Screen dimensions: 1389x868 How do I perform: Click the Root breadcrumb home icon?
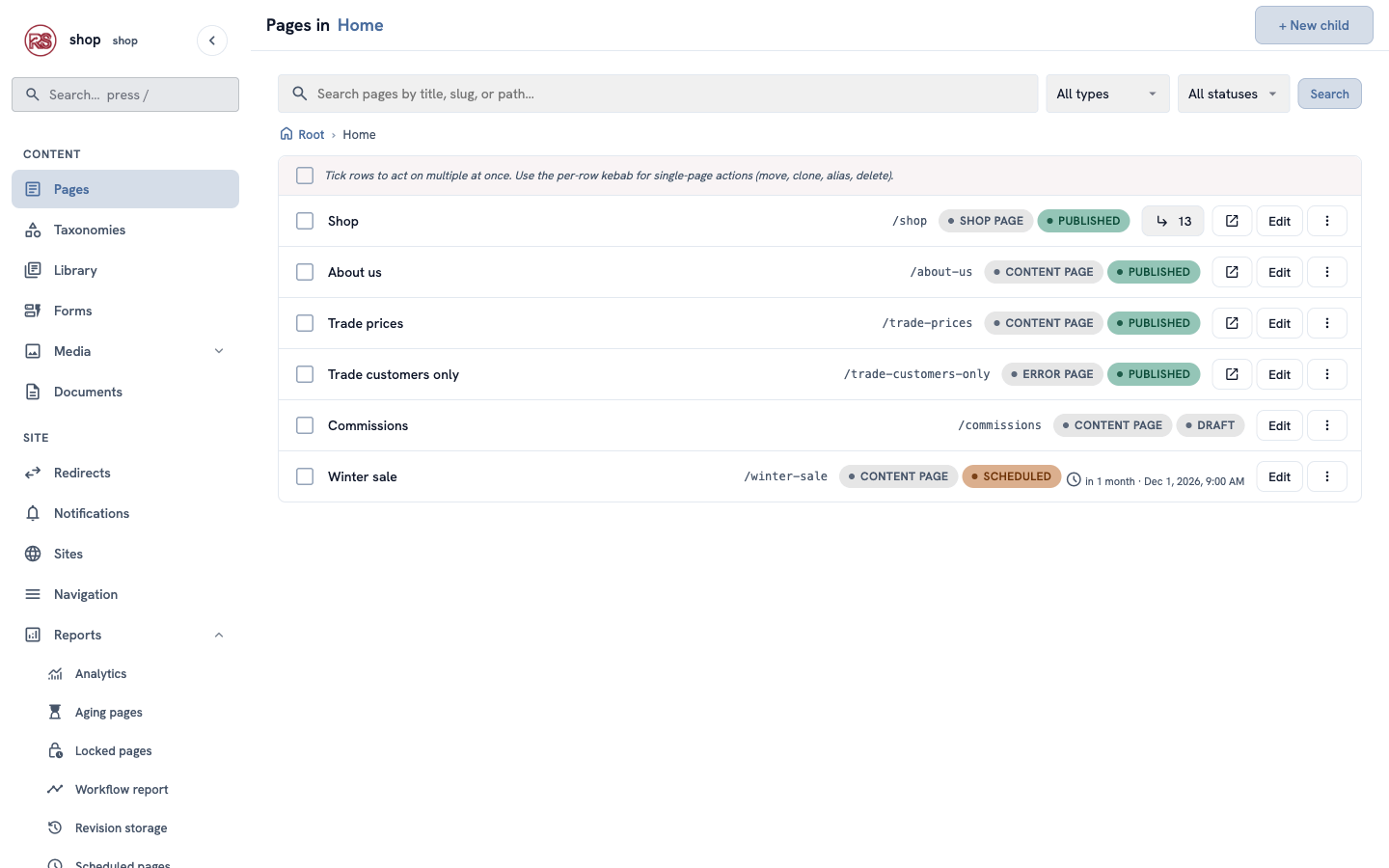click(286, 134)
